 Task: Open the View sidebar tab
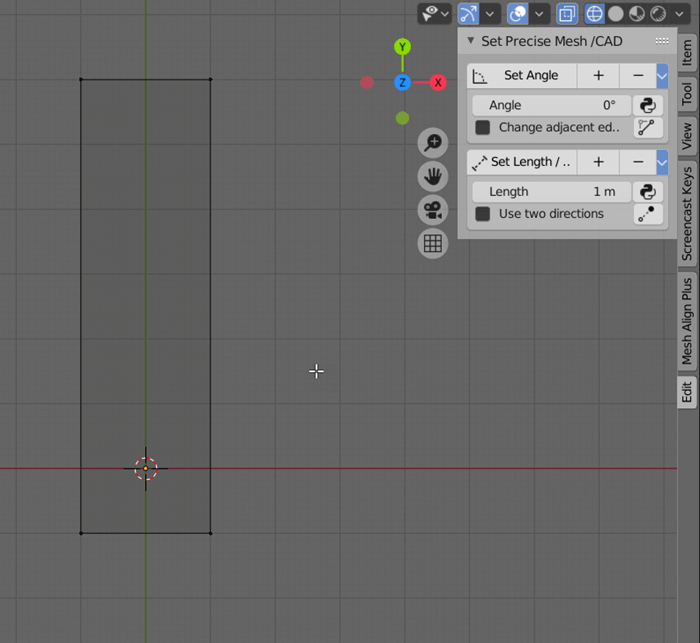tap(687, 136)
